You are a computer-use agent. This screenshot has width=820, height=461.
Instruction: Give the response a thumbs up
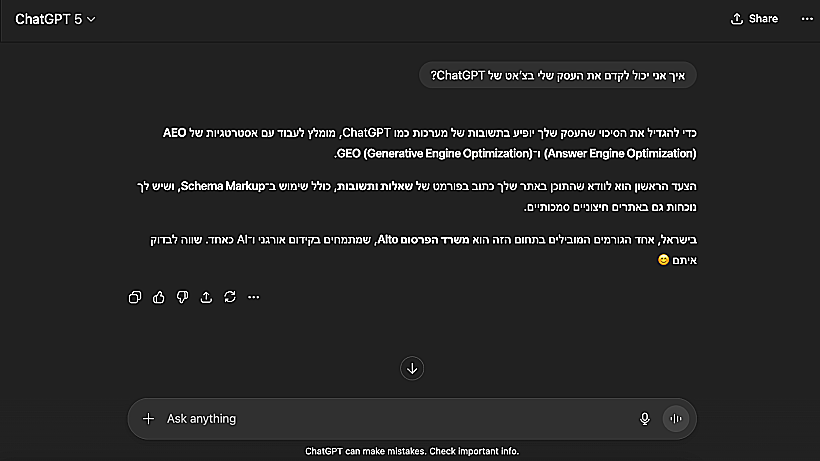tap(159, 297)
